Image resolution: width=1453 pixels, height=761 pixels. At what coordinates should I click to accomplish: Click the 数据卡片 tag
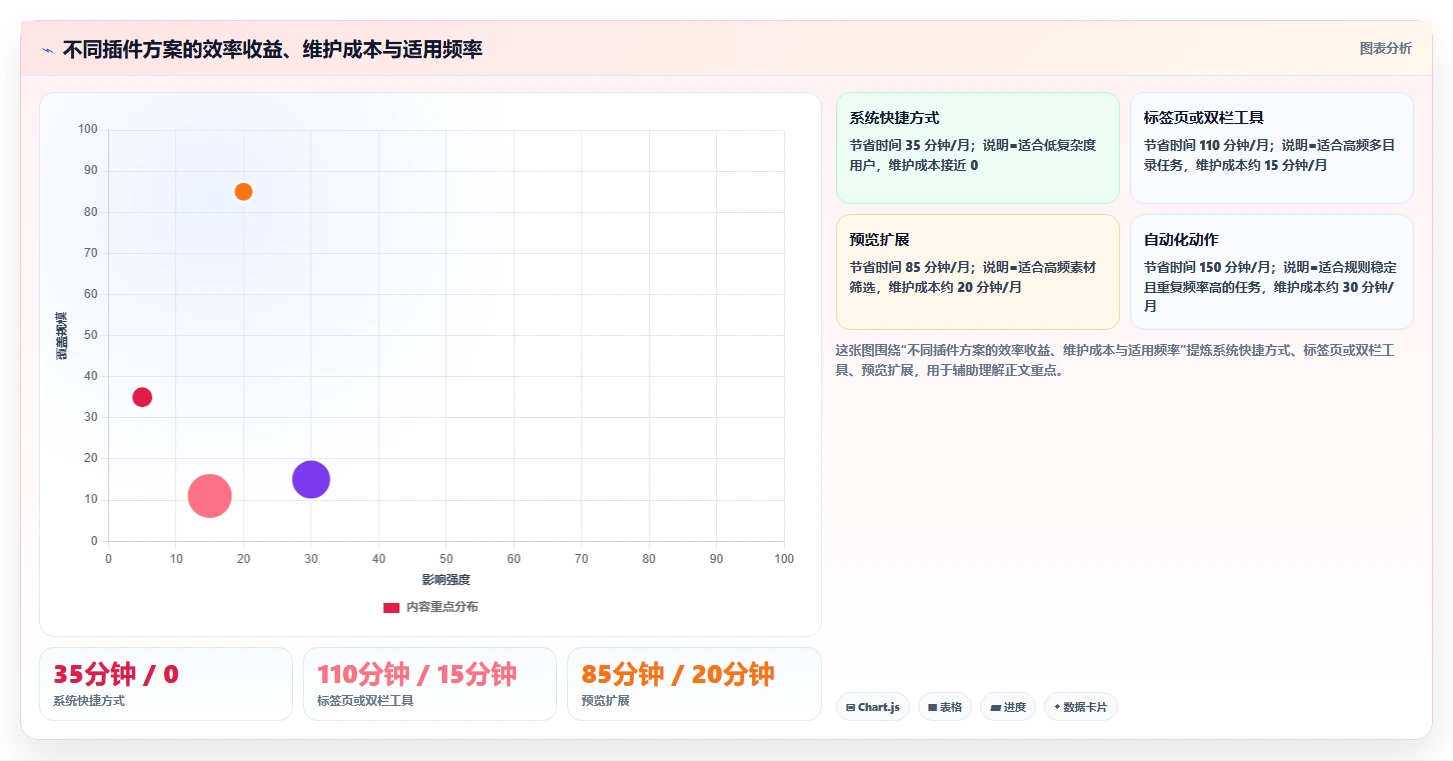click(x=1080, y=707)
